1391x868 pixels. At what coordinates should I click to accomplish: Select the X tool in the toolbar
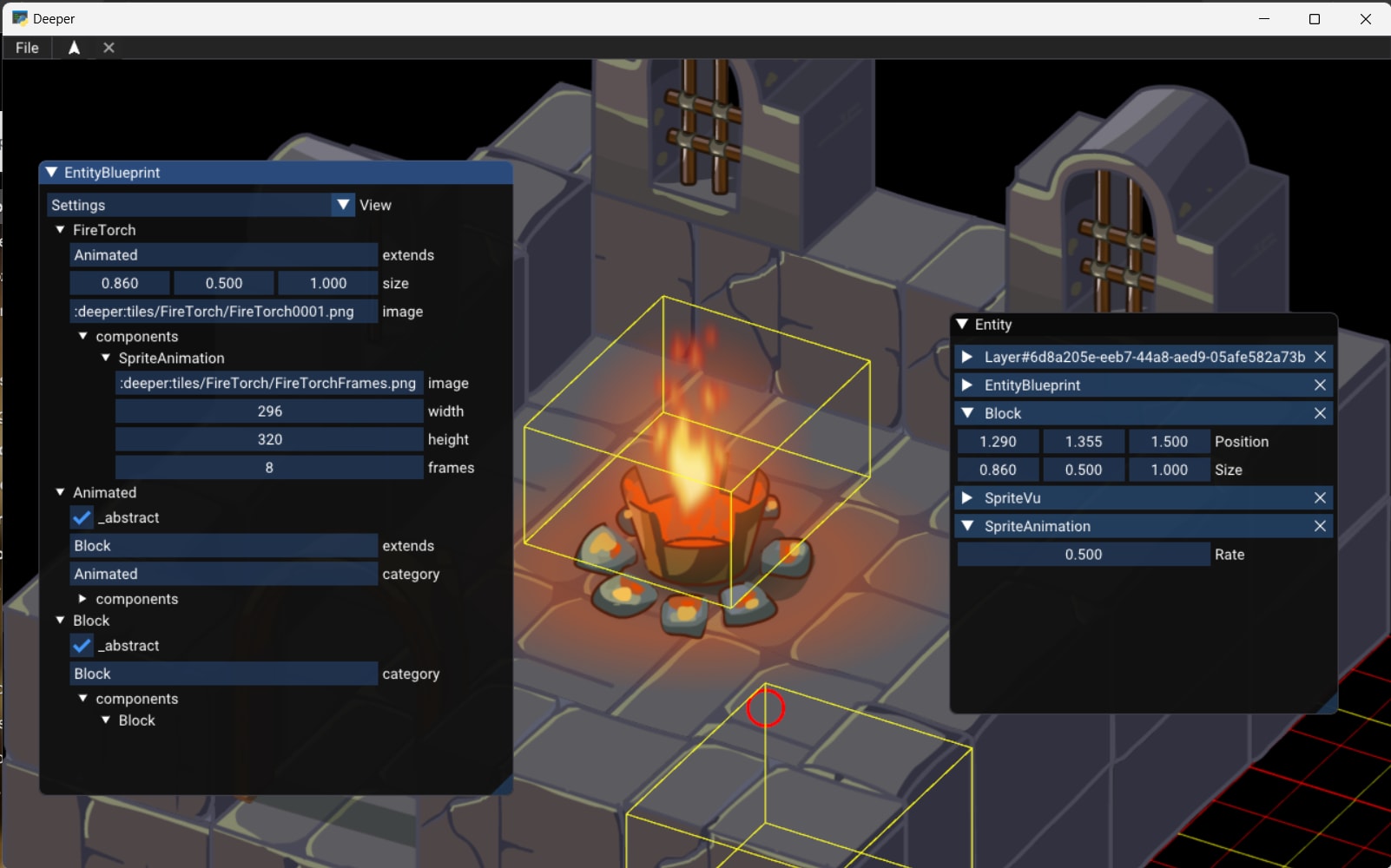coord(108,48)
